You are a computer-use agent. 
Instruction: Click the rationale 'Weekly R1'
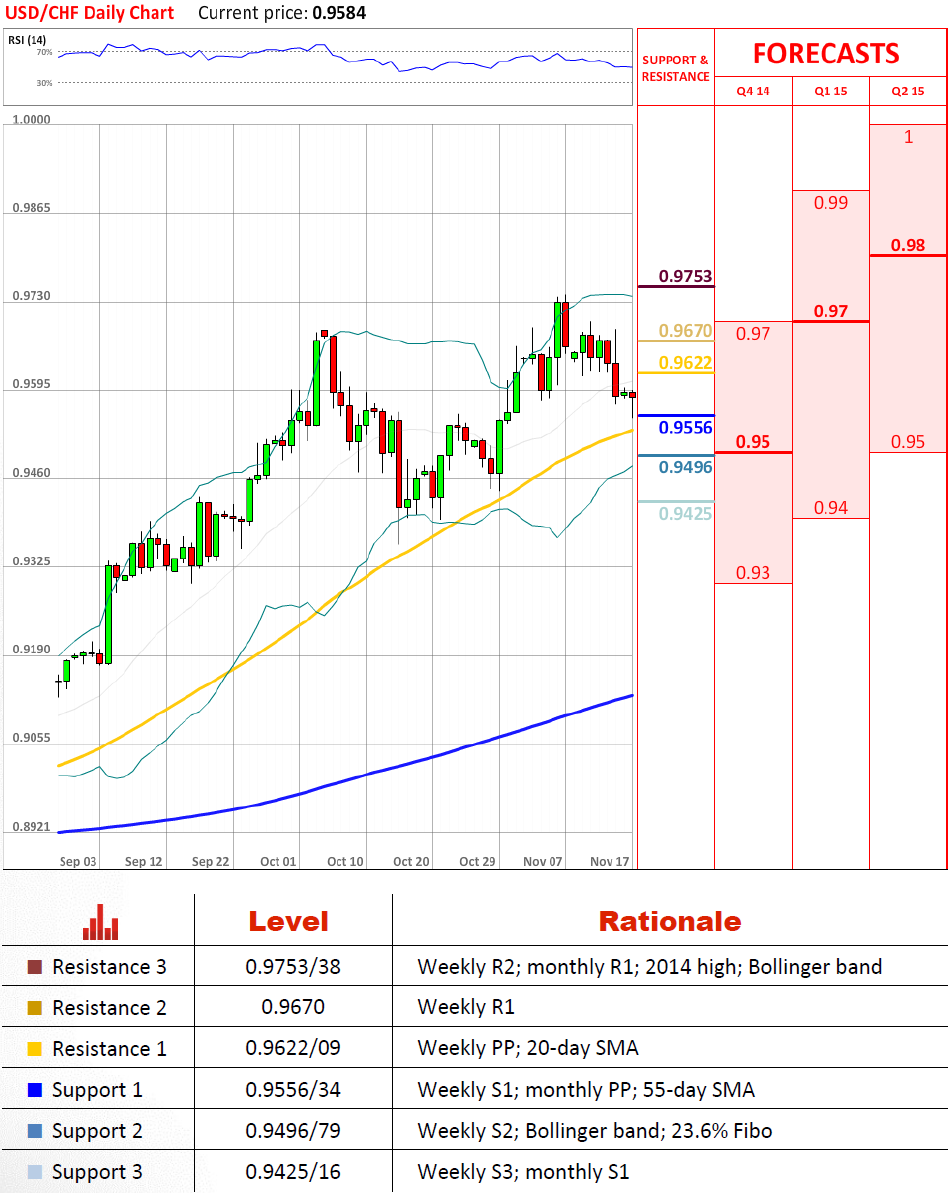466,1007
